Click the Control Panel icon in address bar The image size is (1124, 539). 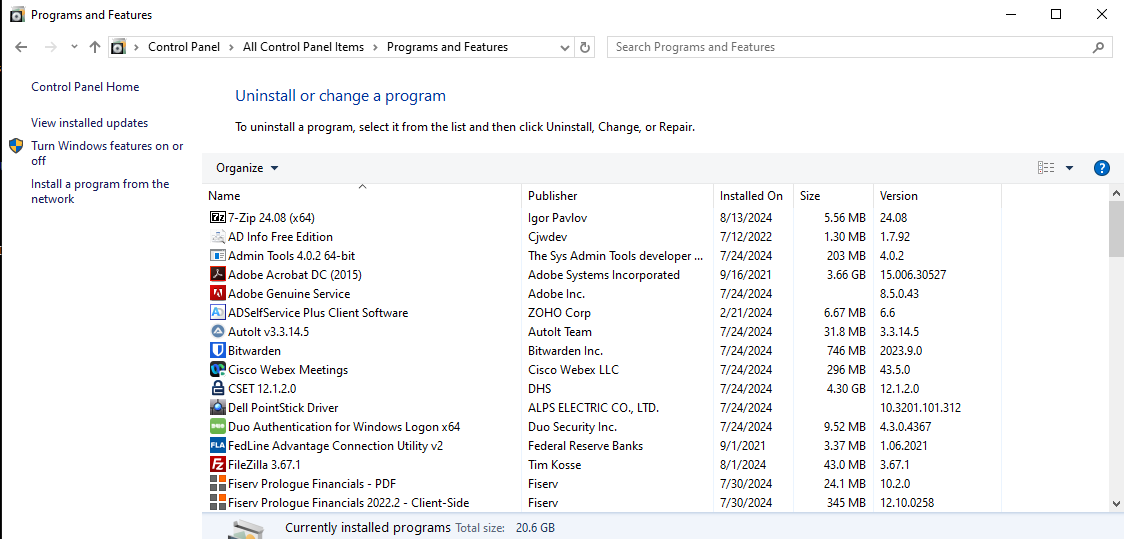point(118,47)
